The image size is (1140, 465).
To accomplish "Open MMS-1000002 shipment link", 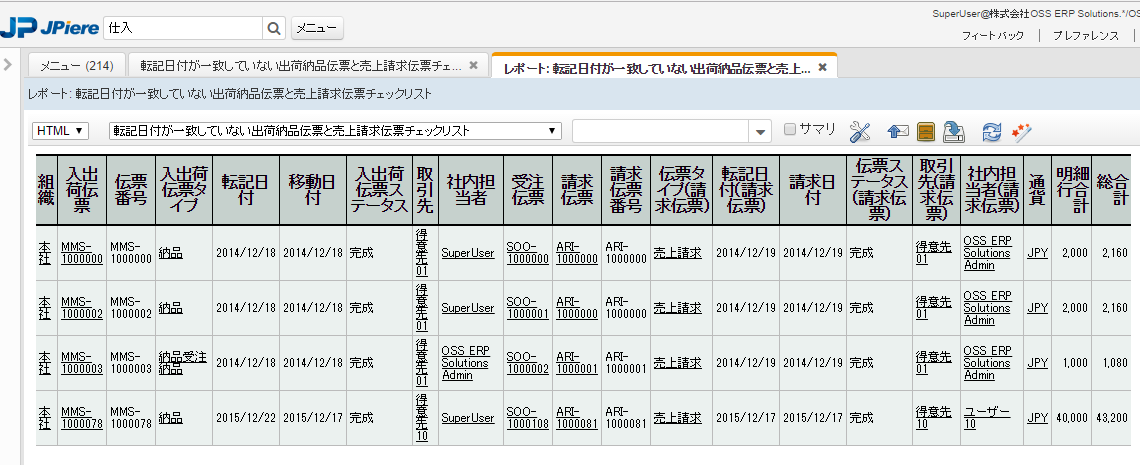I will coord(81,308).
